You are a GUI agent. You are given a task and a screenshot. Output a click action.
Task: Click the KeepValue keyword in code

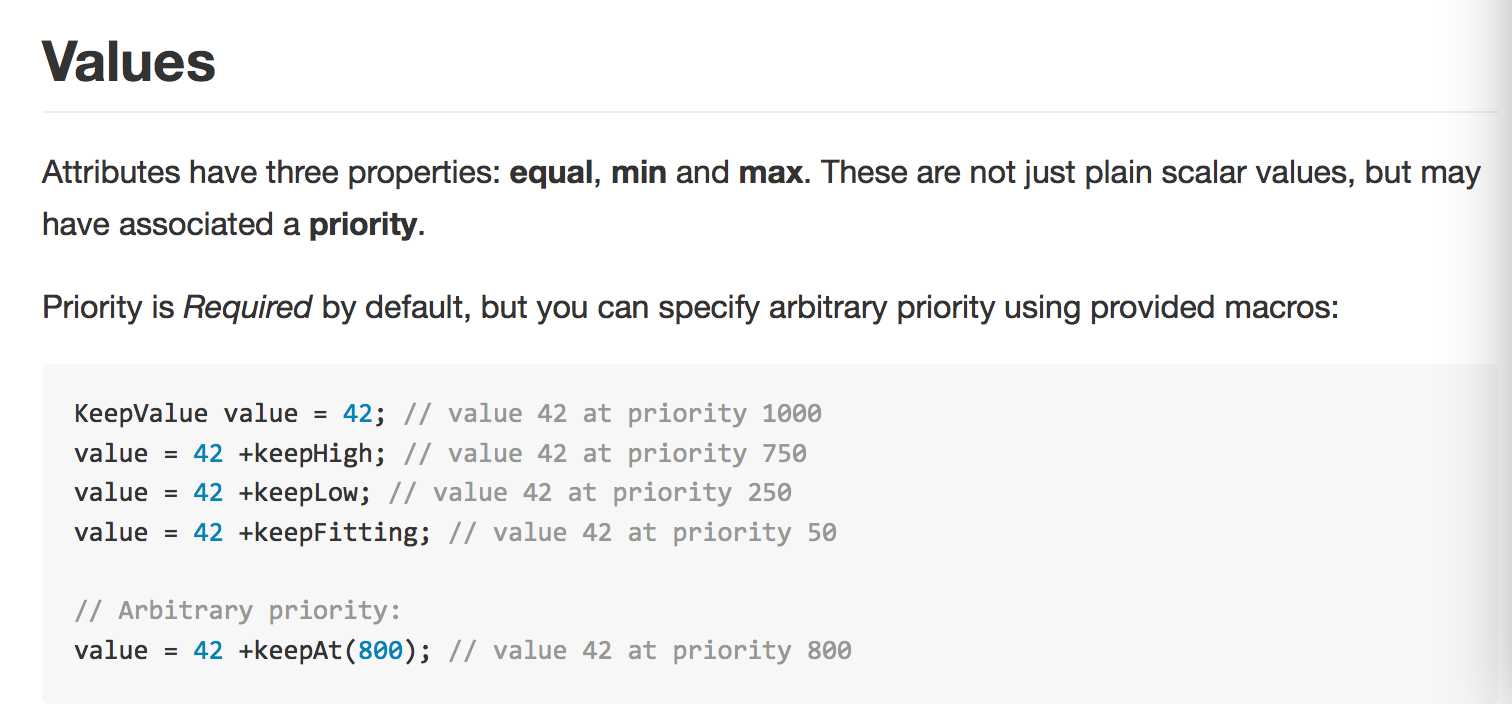[141, 414]
